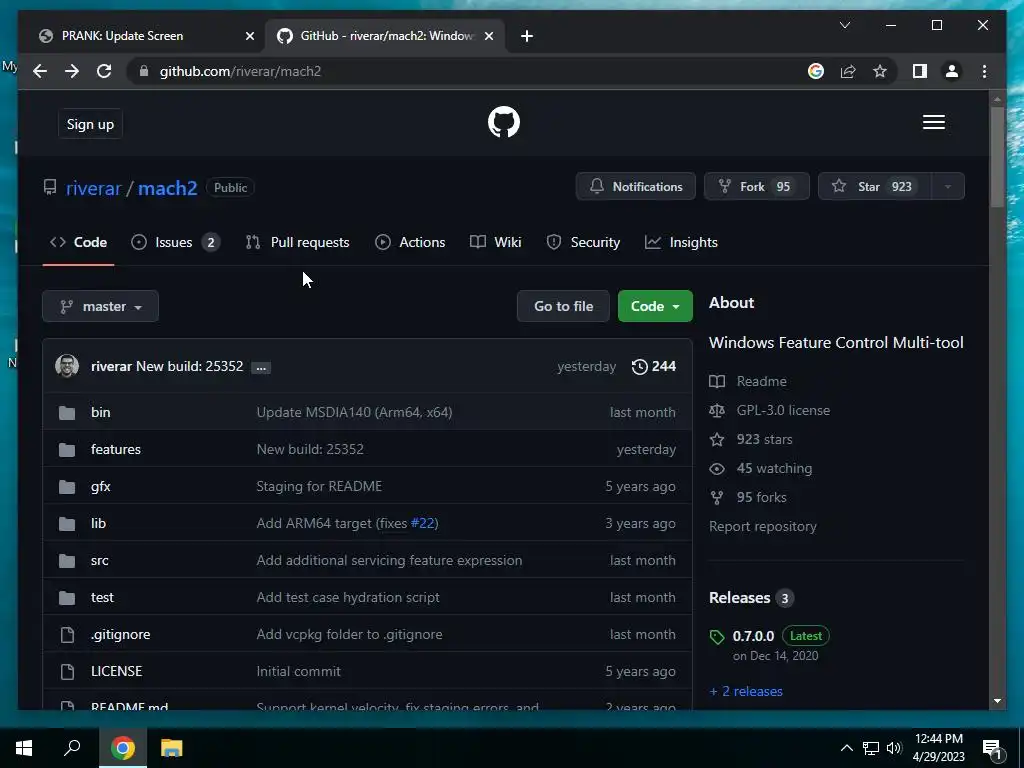Open the Wiki tab
Image resolution: width=1024 pixels, height=768 pixels.
[496, 242]
